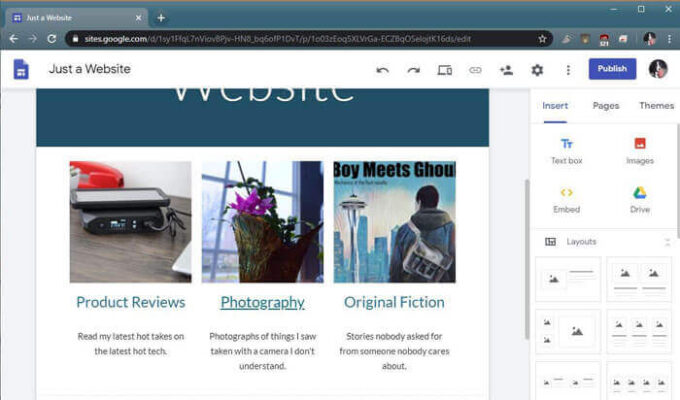Choose the two-image layout
The width and height of the screenshot is (680, 400).
tap(639, 279)
